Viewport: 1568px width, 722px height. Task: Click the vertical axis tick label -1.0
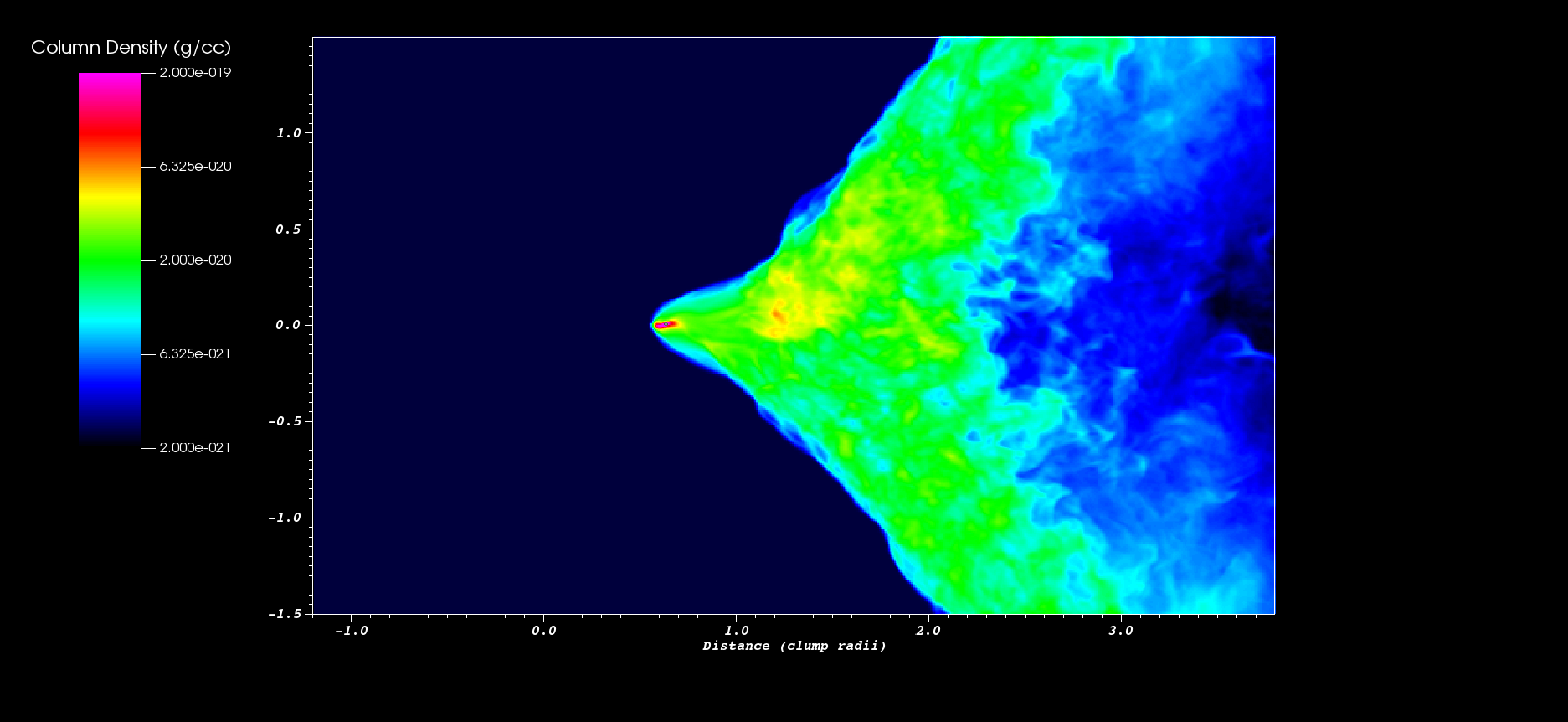click(285, 518)
